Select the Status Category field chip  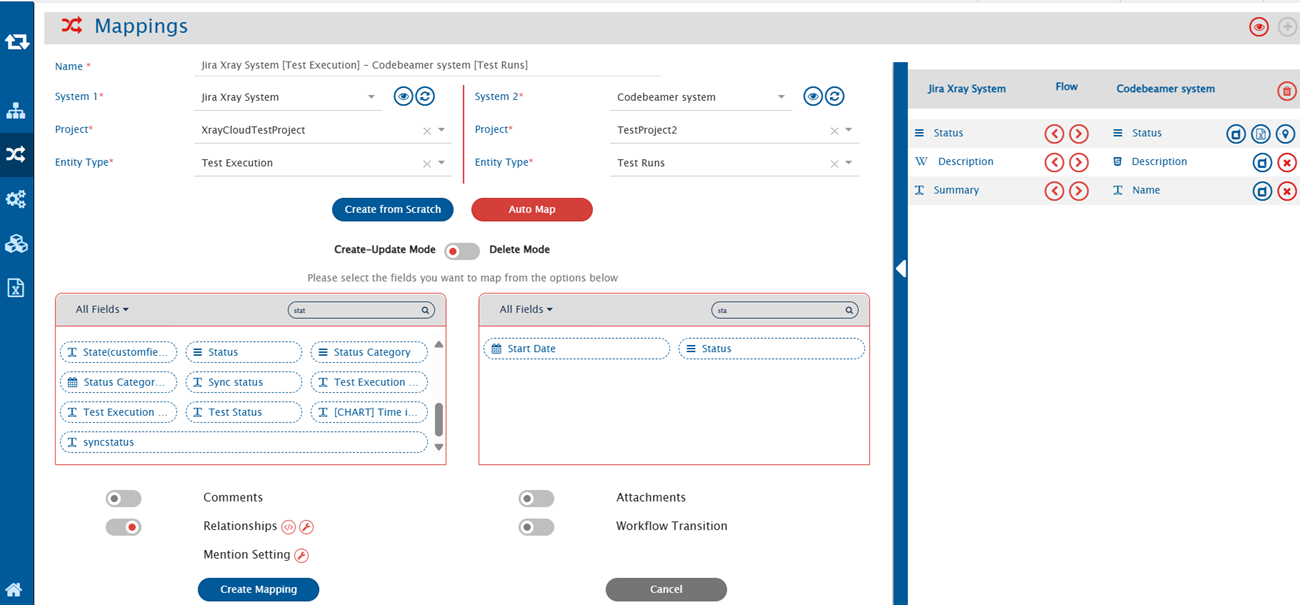(x=369, y=352)
